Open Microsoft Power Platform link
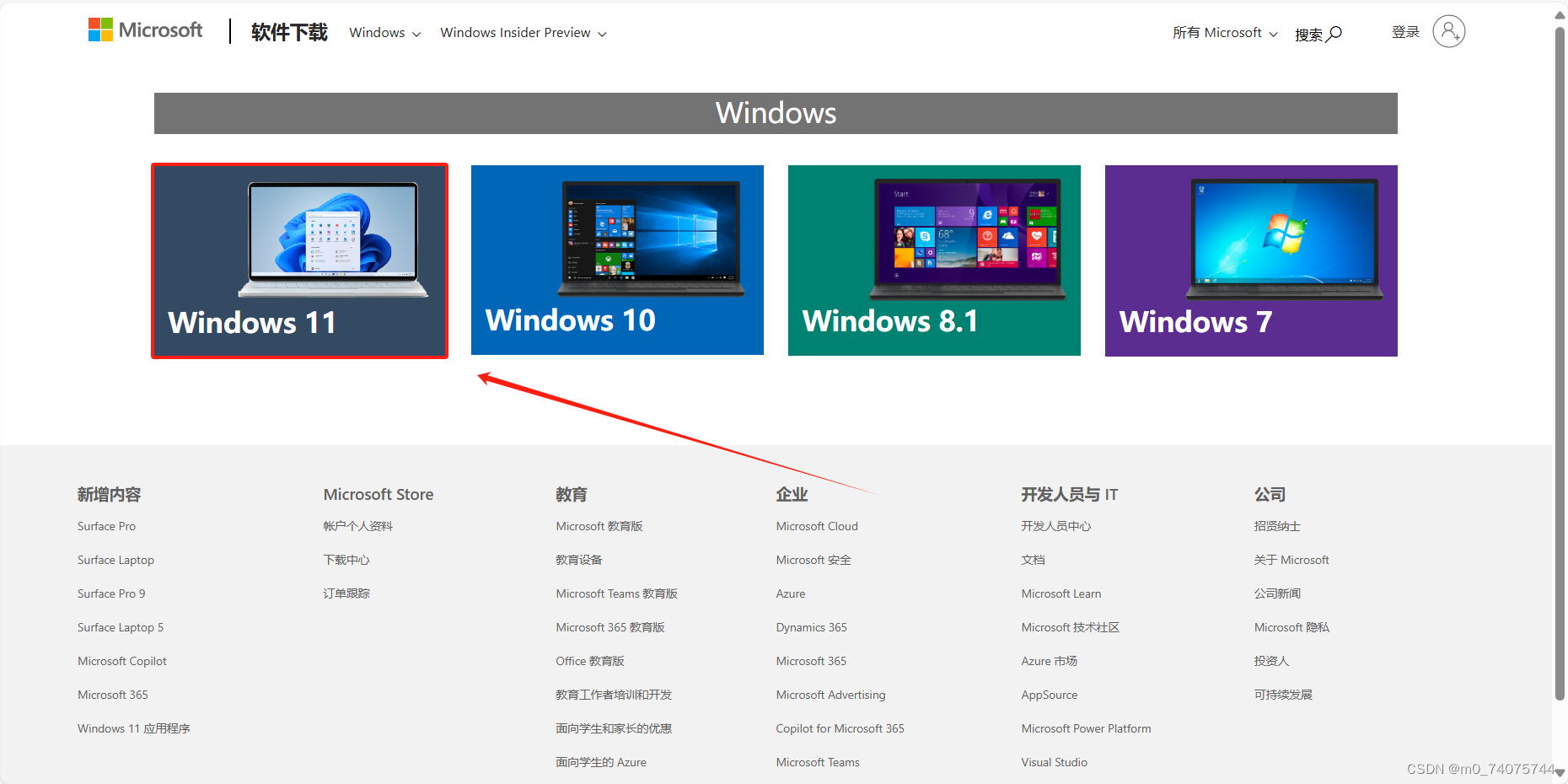The image size is (1568, 784). click(x=1087, y=728)
